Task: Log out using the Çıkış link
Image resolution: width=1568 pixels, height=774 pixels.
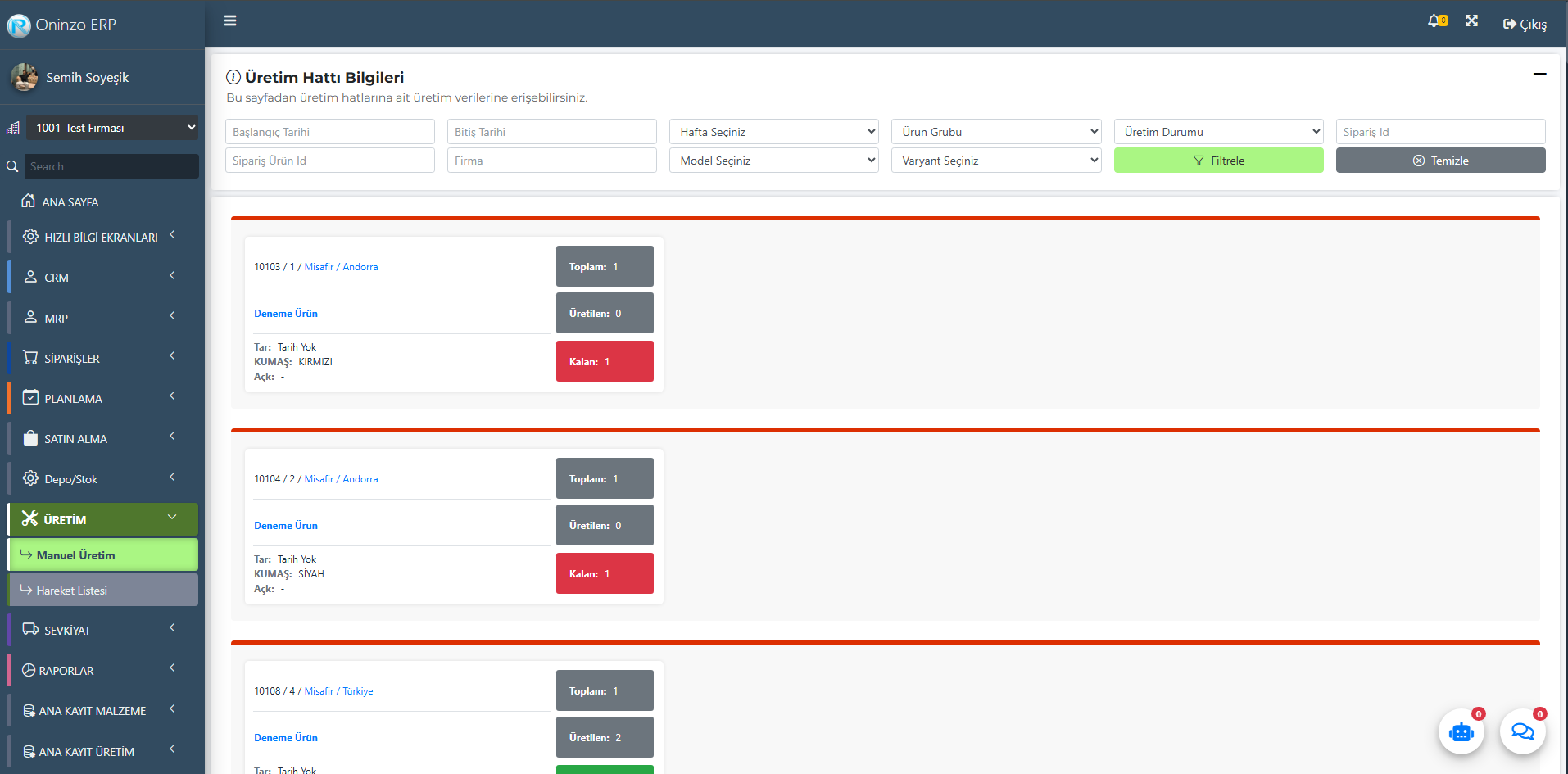Action: [x=1525, y=25]
